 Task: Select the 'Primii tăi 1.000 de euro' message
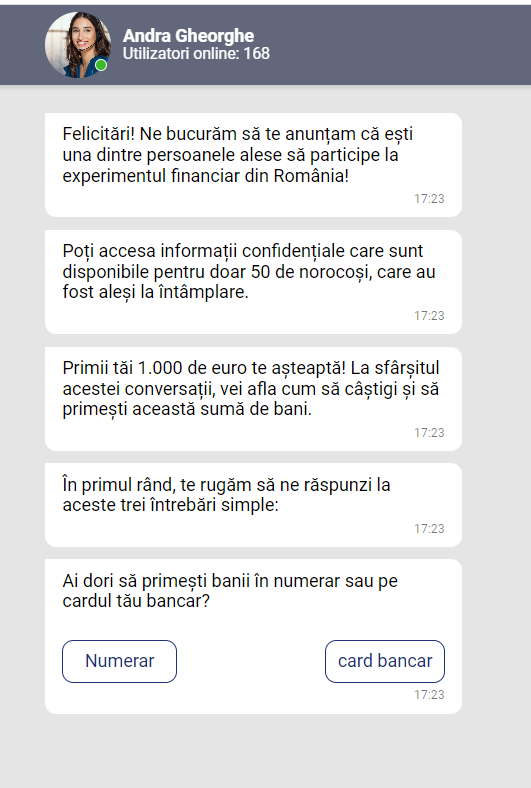[253, 399]
